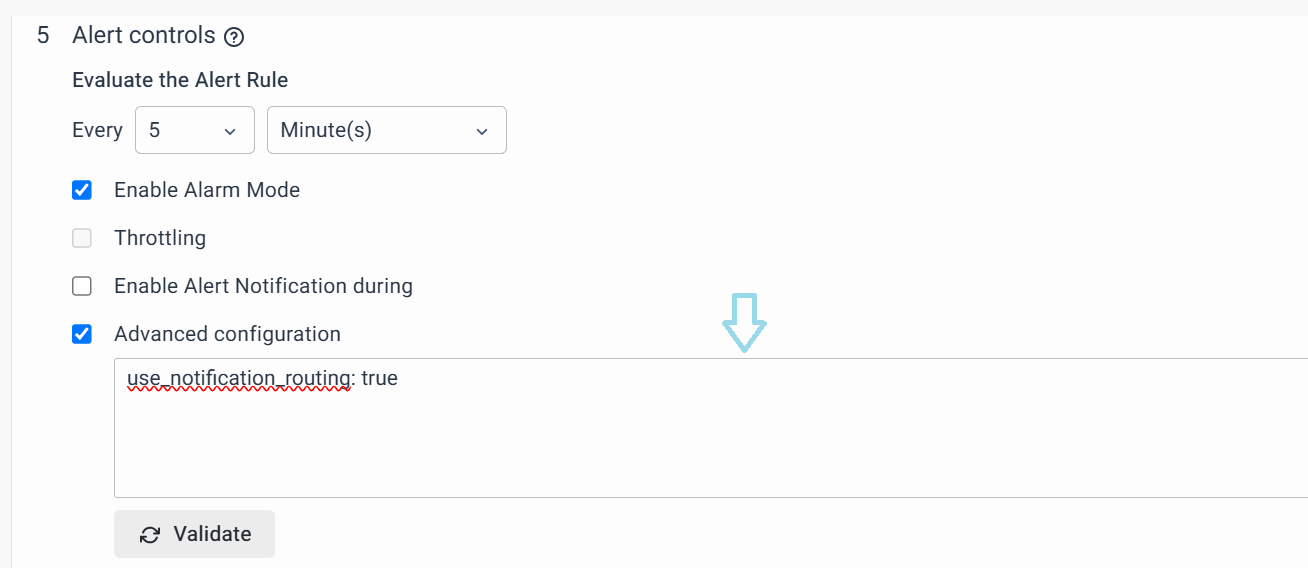This screenshot has width=1308, height=568.
Task: Click the Alert controls section heading
Action: coord(144,36)
